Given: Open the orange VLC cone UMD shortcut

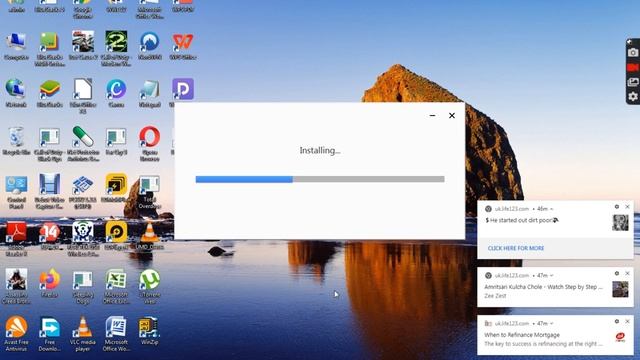Looking at the screenshot, I should point(149,232).
